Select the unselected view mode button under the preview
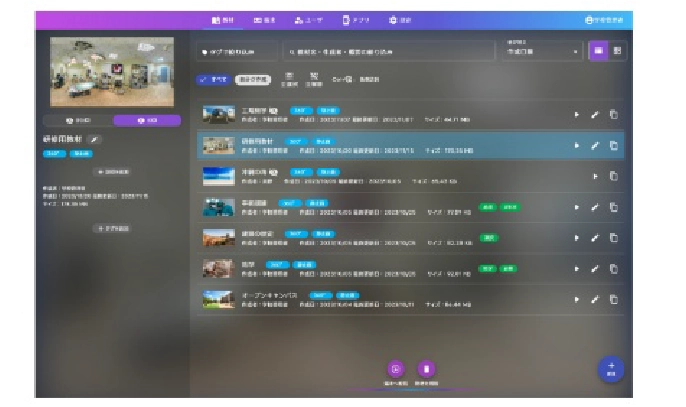The width and height of the screenshot is (686, 407). [78, 120]
